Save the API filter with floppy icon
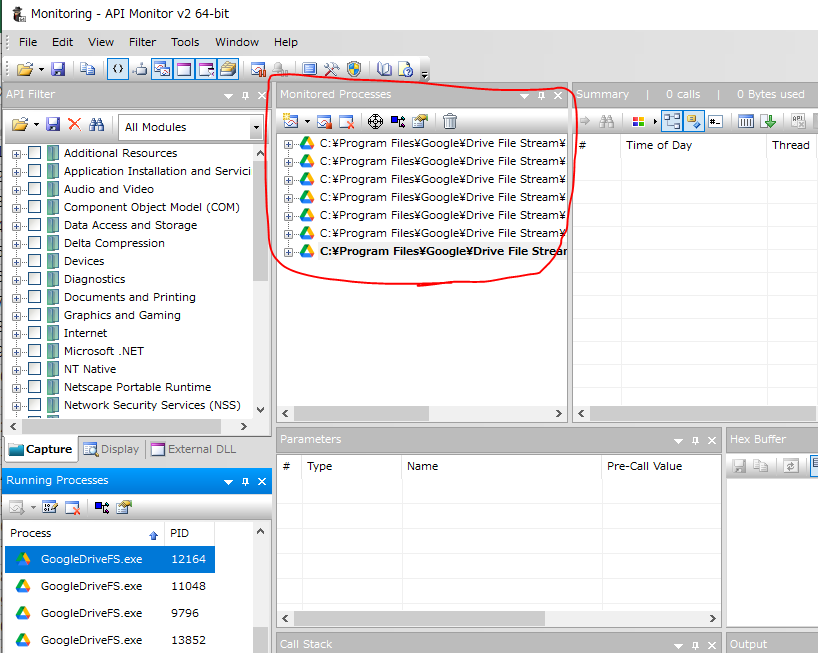The image size is (818, 653). coord(53,124)
